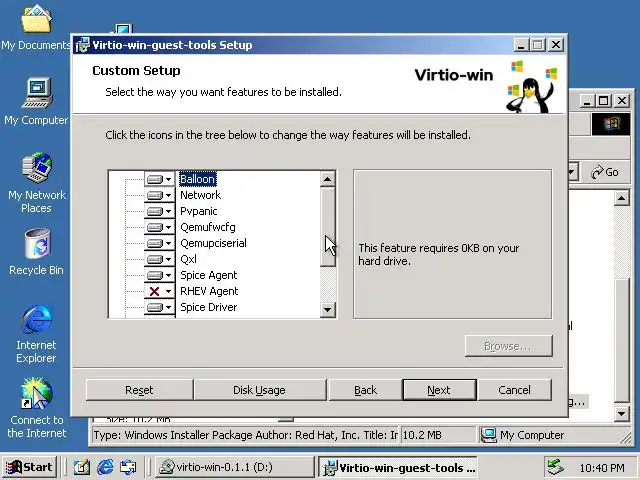Viewport: 640px width, 480px height.
Task: Click the Outlook Express quick launch icon
Action: (x=128, y=467)
